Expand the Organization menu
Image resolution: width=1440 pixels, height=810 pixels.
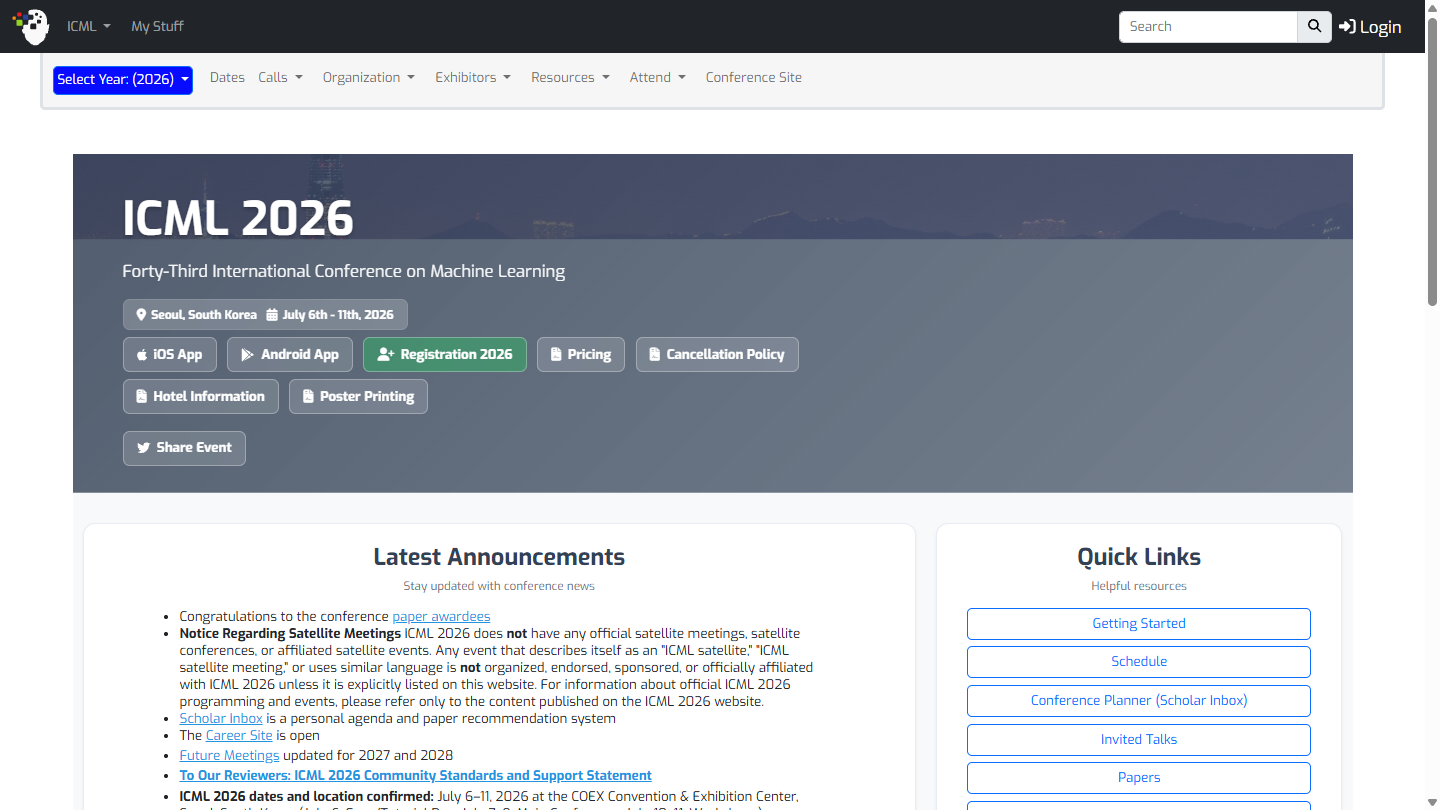[368, 77]
